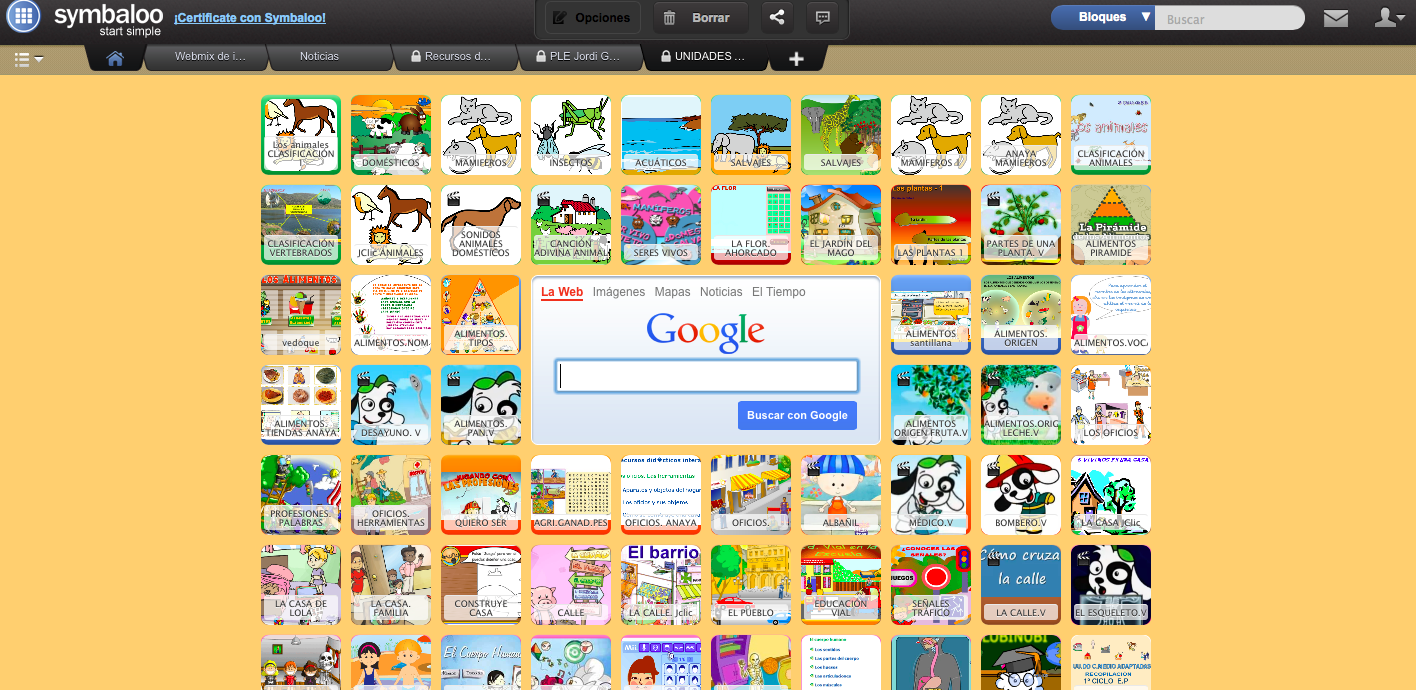This screenshot has height=690, width=1416.
Task: Click the share icon in top toolbar
Action: tap(777, 18)
